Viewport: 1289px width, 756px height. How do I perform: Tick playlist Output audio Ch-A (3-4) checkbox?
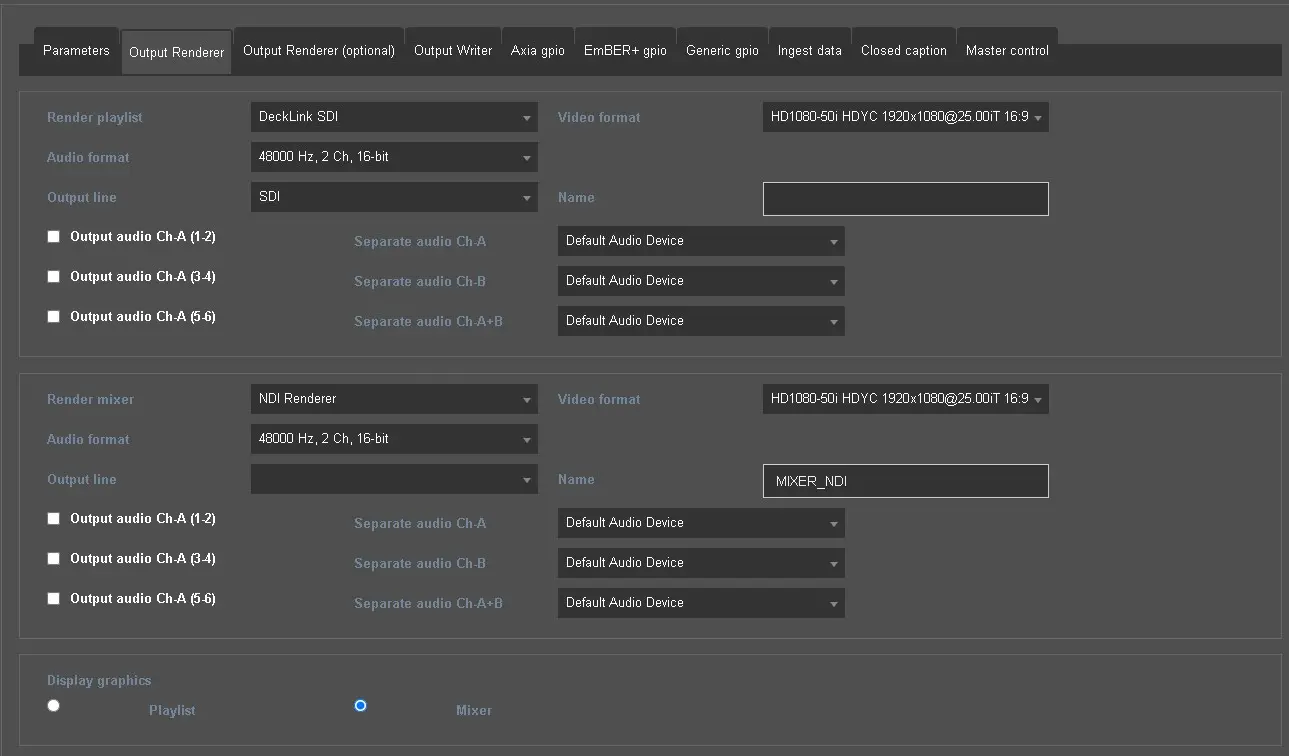(x=54, y=277)
